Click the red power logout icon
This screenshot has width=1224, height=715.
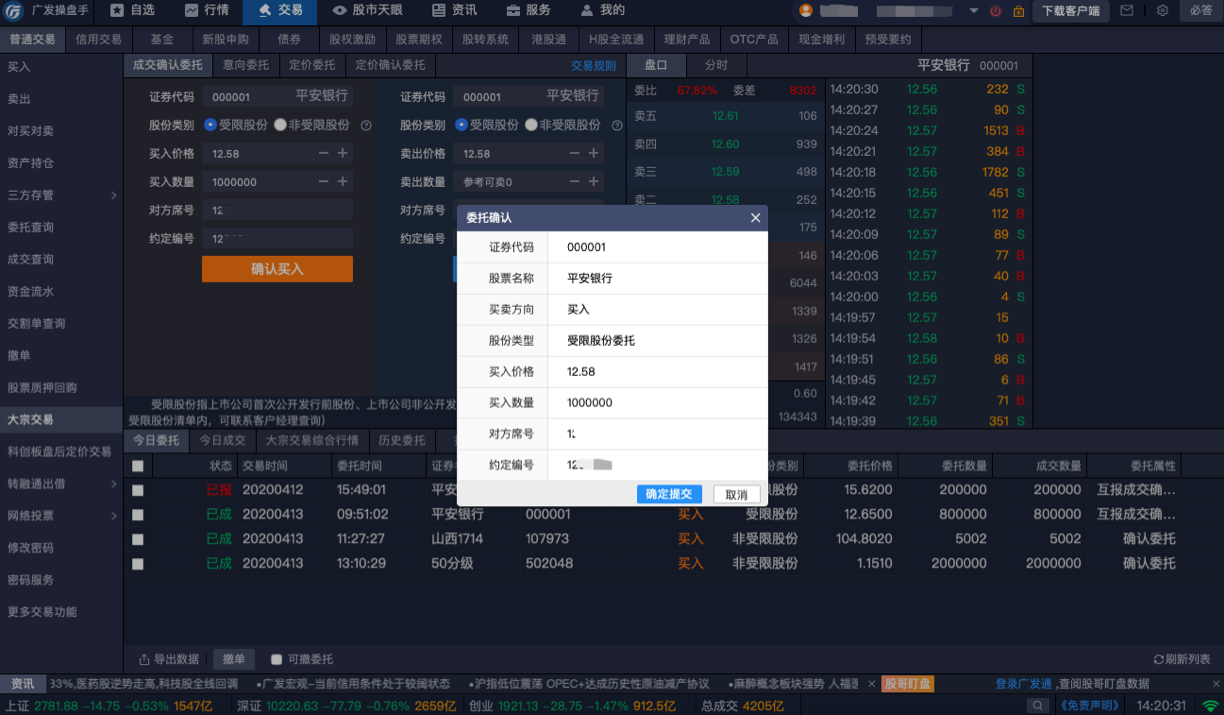pos(995,11)
